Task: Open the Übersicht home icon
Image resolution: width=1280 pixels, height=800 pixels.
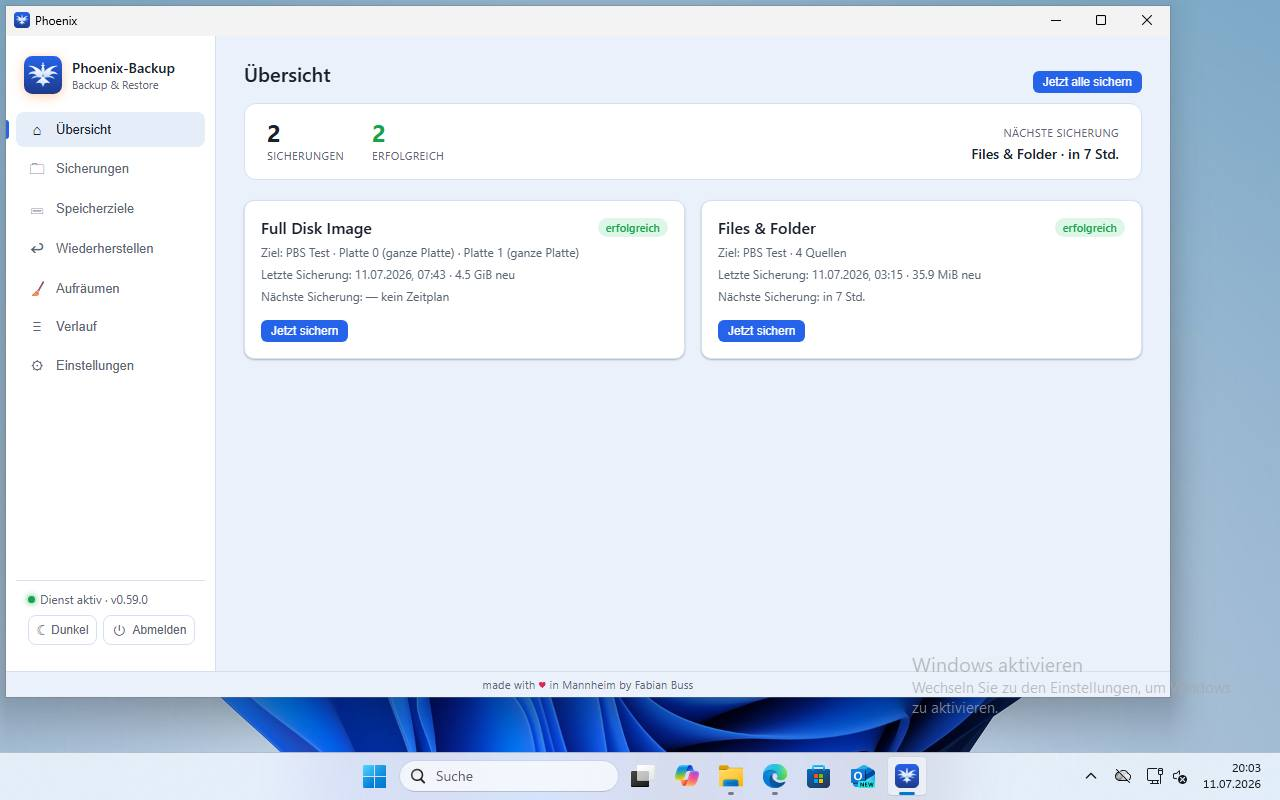Action: (x=37, y=130)
